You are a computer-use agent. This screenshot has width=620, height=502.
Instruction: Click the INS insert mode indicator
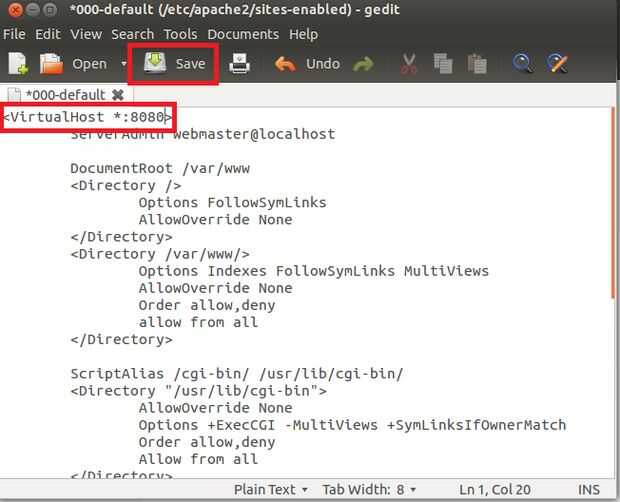pos(589,490)
